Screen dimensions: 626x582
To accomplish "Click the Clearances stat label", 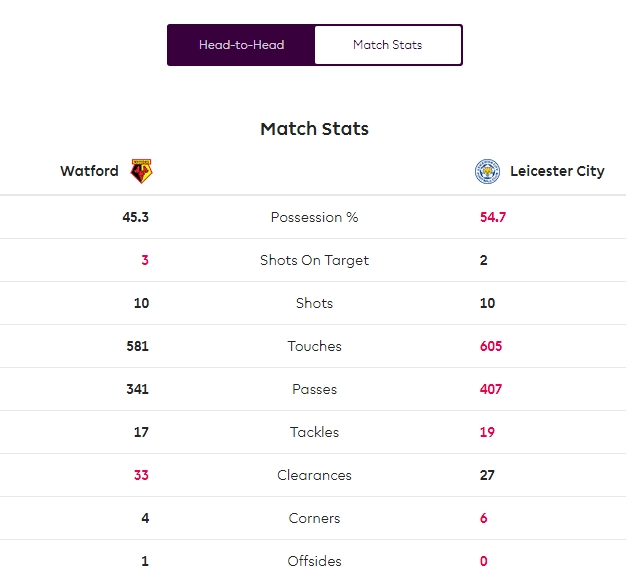I will 314,475.
